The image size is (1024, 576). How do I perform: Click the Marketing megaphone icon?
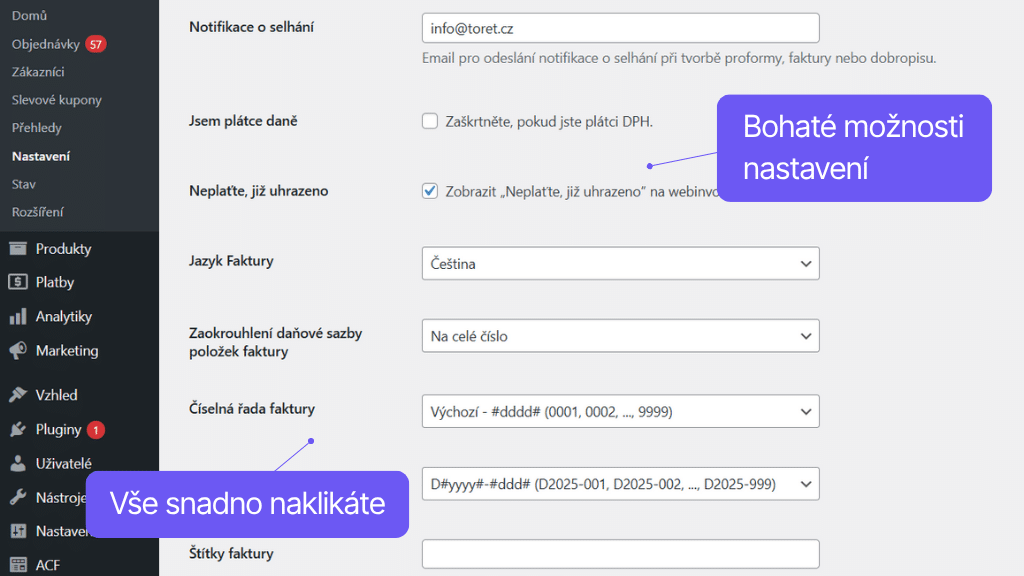(x=18, y=351)
